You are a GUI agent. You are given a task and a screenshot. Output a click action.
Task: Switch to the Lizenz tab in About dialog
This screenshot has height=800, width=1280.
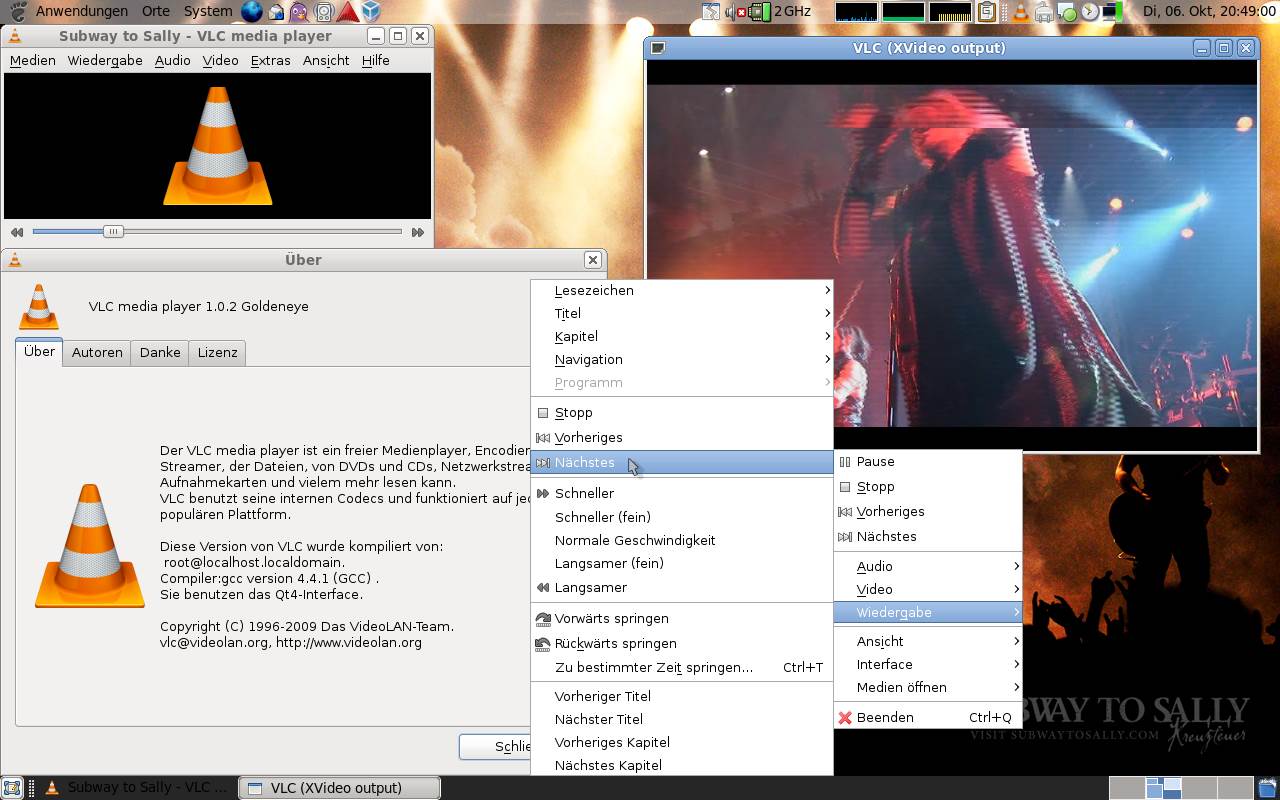click(x=216, y=352)
